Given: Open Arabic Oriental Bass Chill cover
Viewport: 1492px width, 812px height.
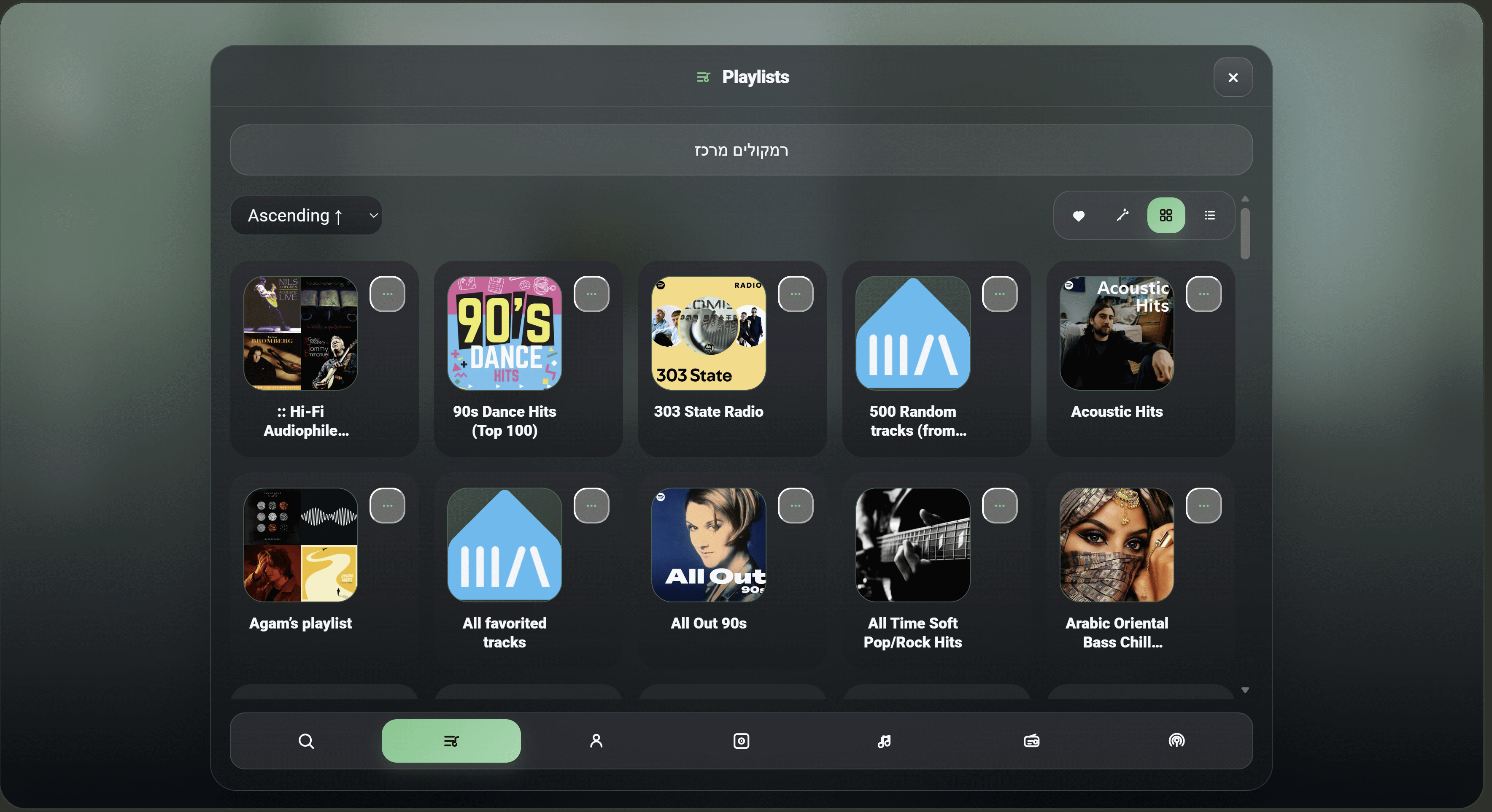Looking at the screenshot, I should pos(1117,545).
